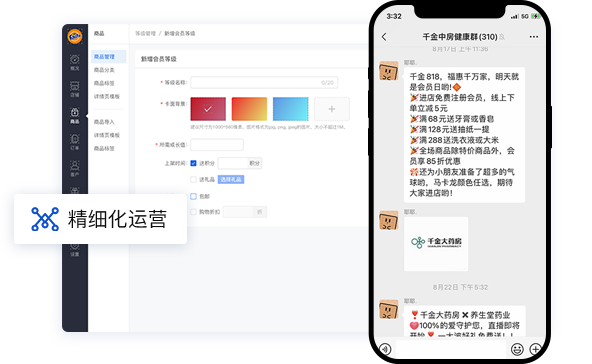Screen dimensions: 592x364
Task: Click the 选择礼品 button
Action: click(231, 179)
